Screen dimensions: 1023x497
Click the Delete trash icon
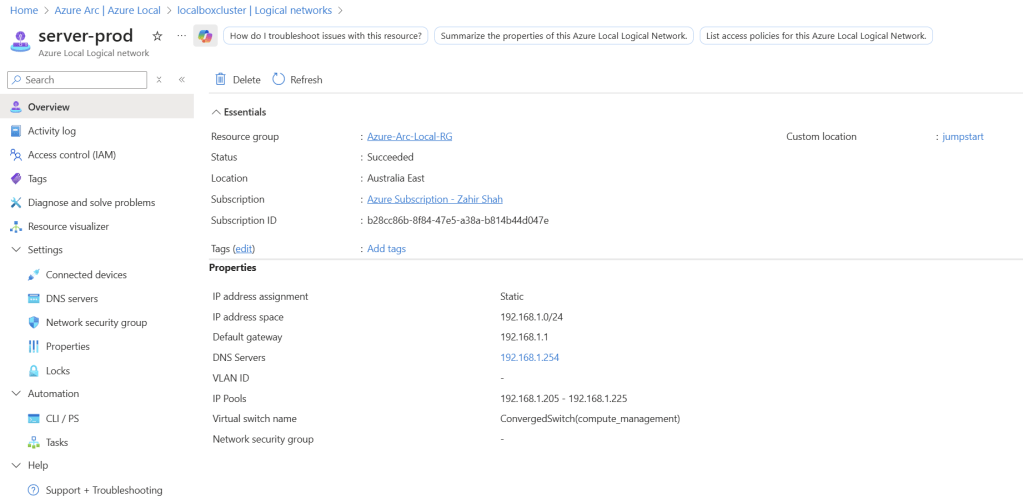pyautogui.click(x=221, y=79)
